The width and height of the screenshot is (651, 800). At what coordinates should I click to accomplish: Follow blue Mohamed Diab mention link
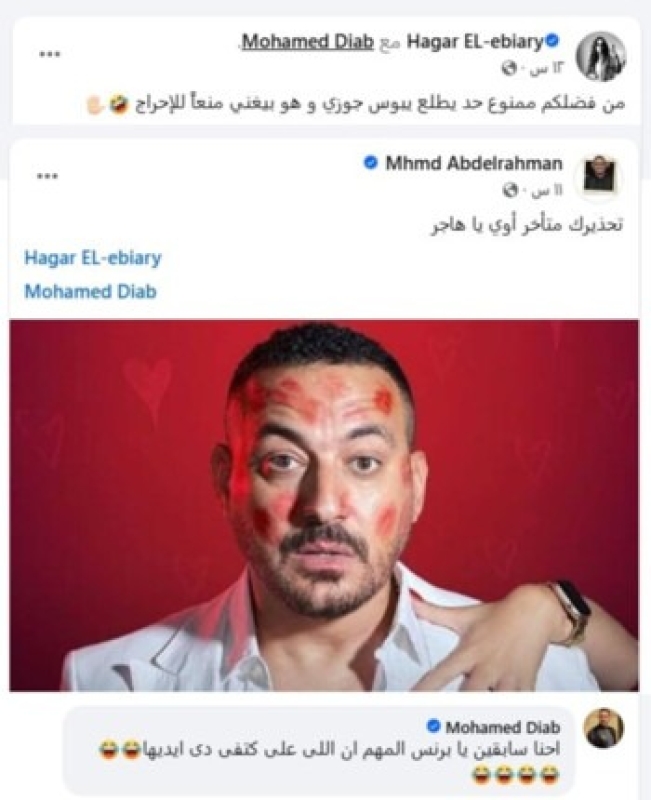(x=90, y=291)
